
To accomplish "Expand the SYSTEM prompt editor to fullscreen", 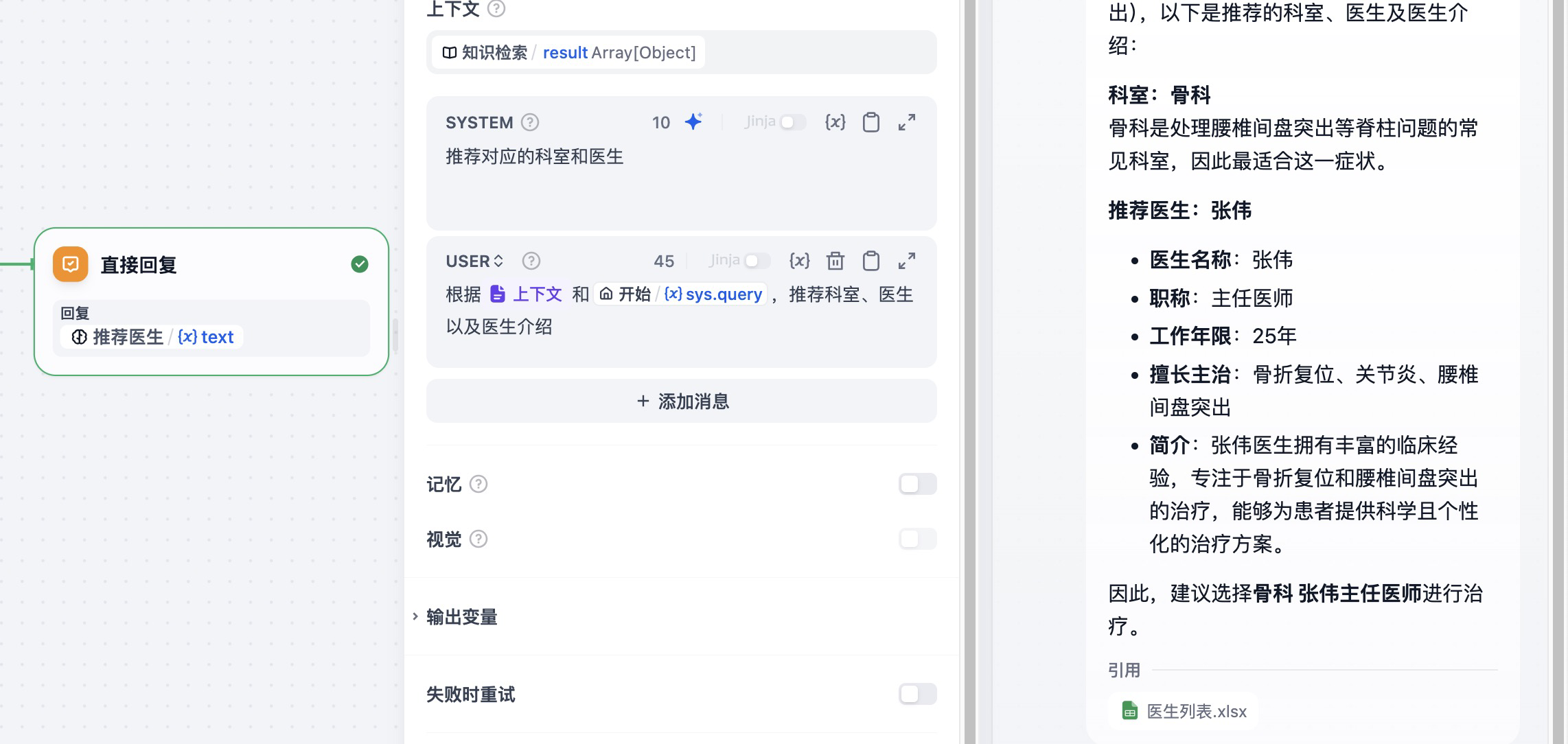I will tap(906, 122).
